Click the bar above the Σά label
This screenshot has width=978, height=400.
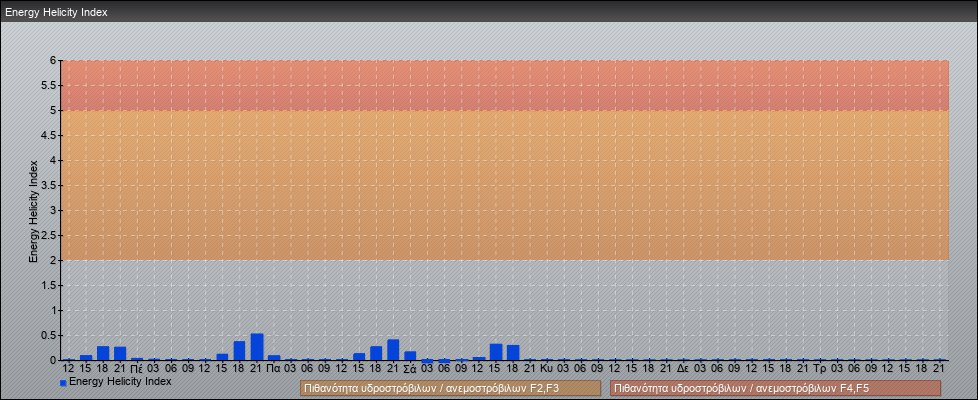point(410,356)
